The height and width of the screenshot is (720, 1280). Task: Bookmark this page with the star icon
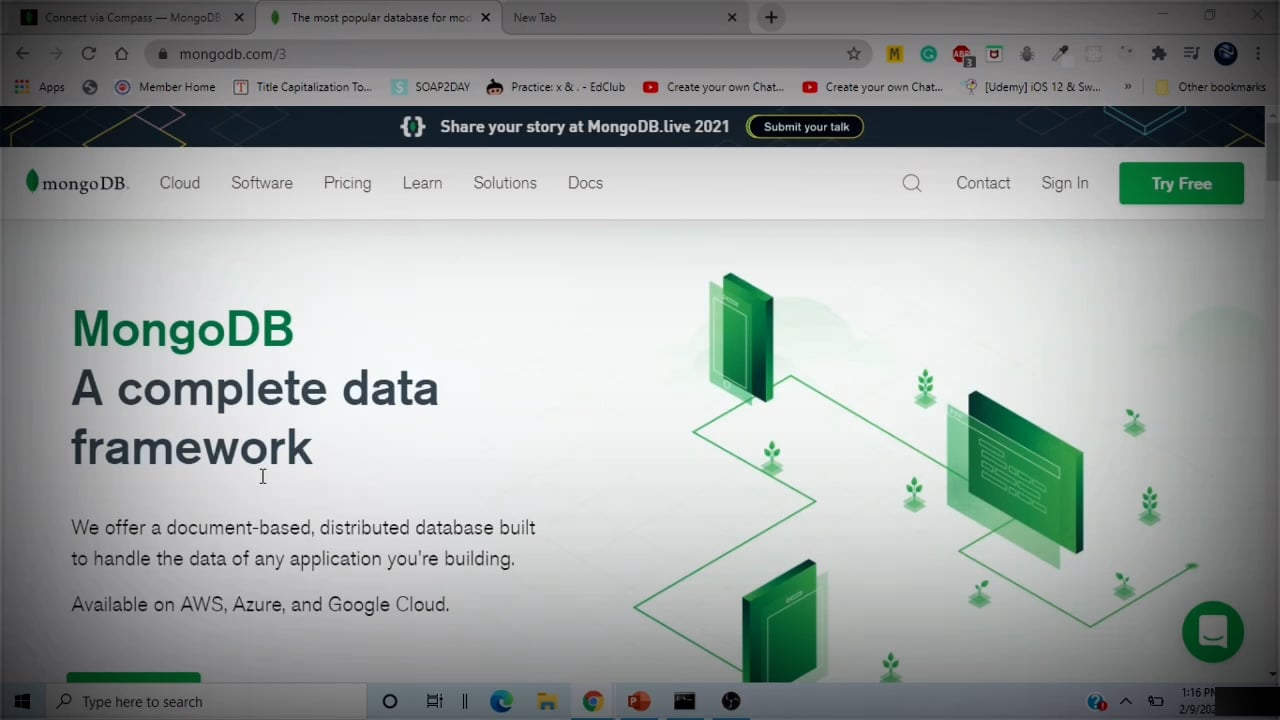853,54
